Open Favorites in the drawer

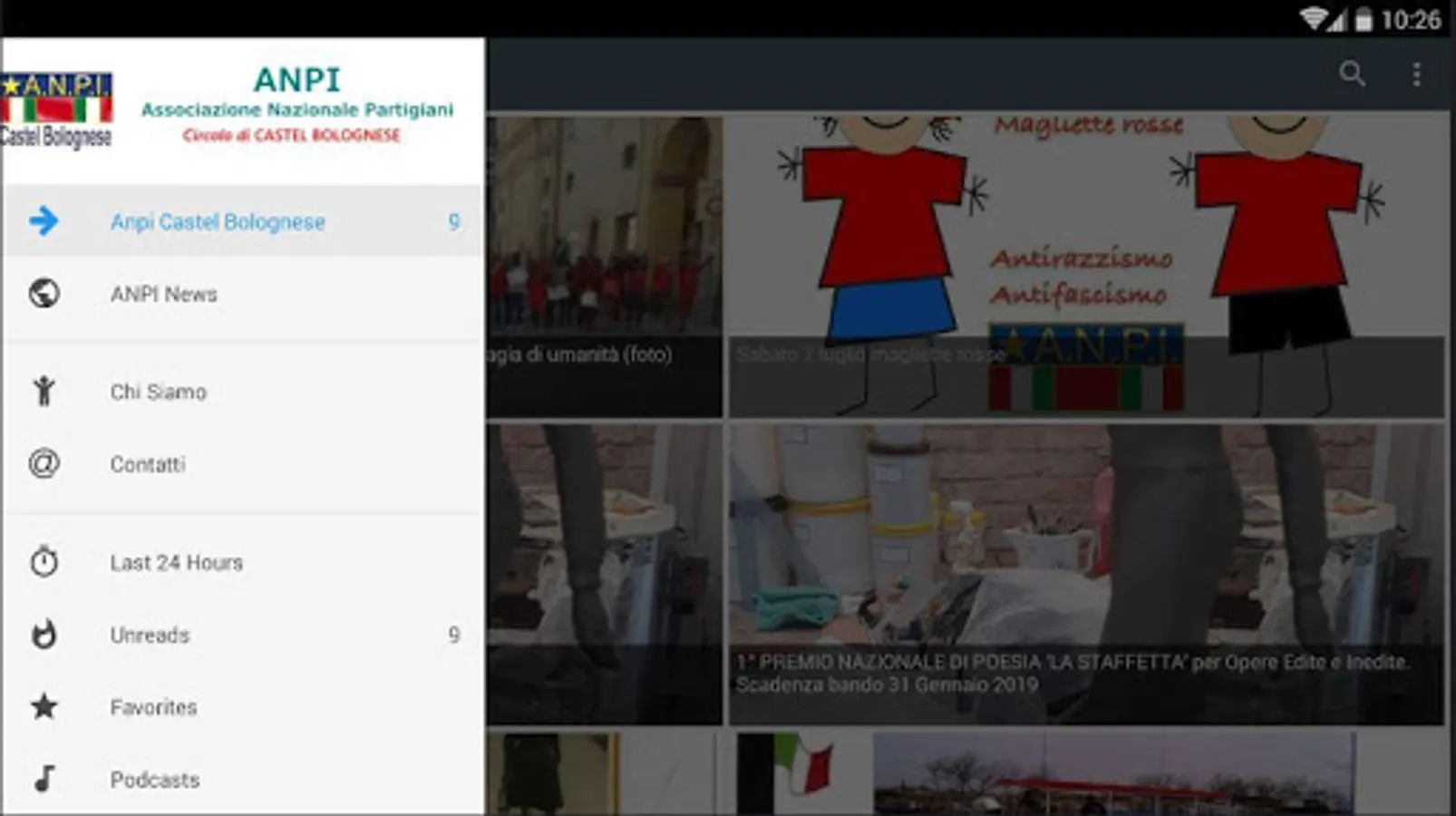pos(242,707)
